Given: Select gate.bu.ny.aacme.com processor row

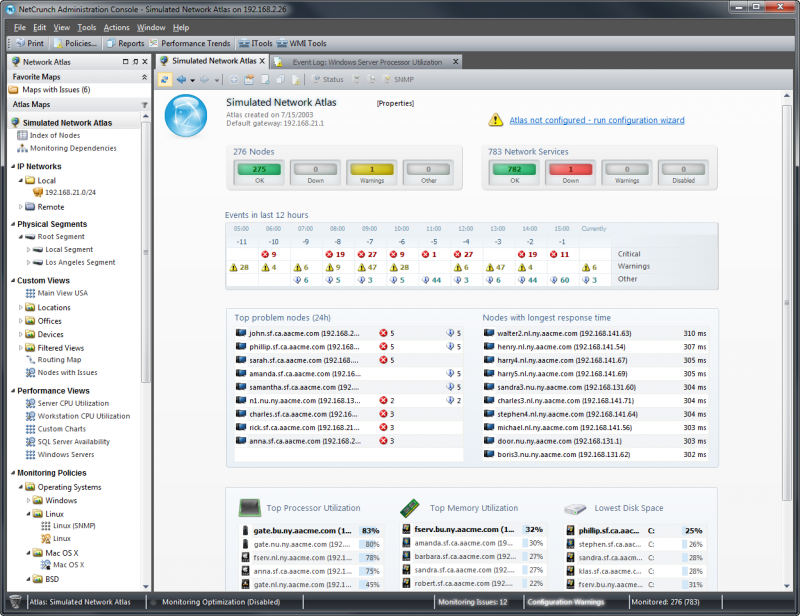Looking at the screenshot, I should 311,531.
